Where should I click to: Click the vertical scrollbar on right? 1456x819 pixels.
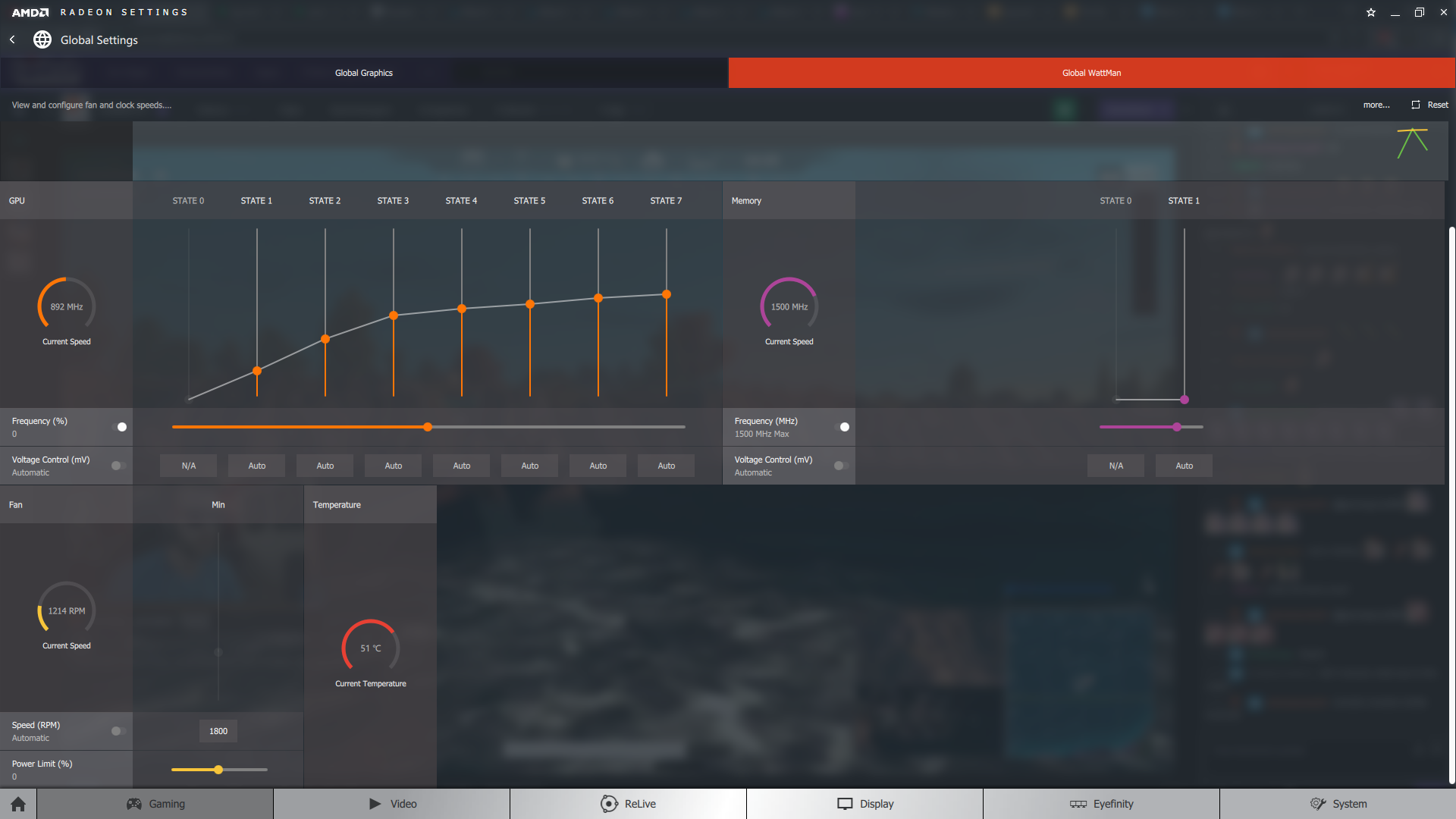[x=1451, y=504]
